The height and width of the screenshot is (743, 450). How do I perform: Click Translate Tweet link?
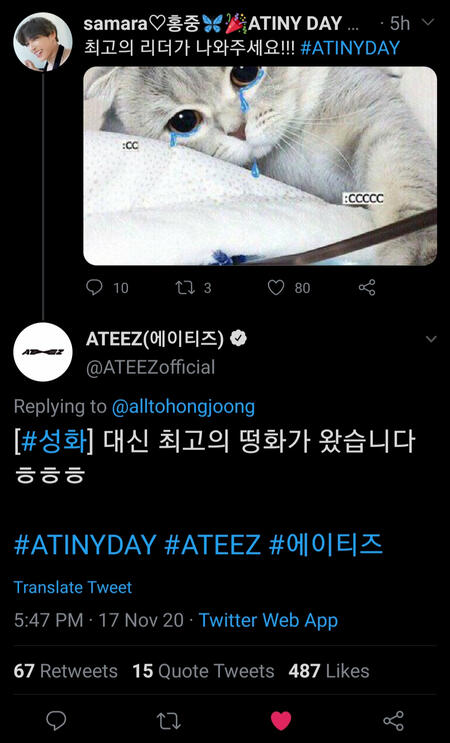coord(72,587)
